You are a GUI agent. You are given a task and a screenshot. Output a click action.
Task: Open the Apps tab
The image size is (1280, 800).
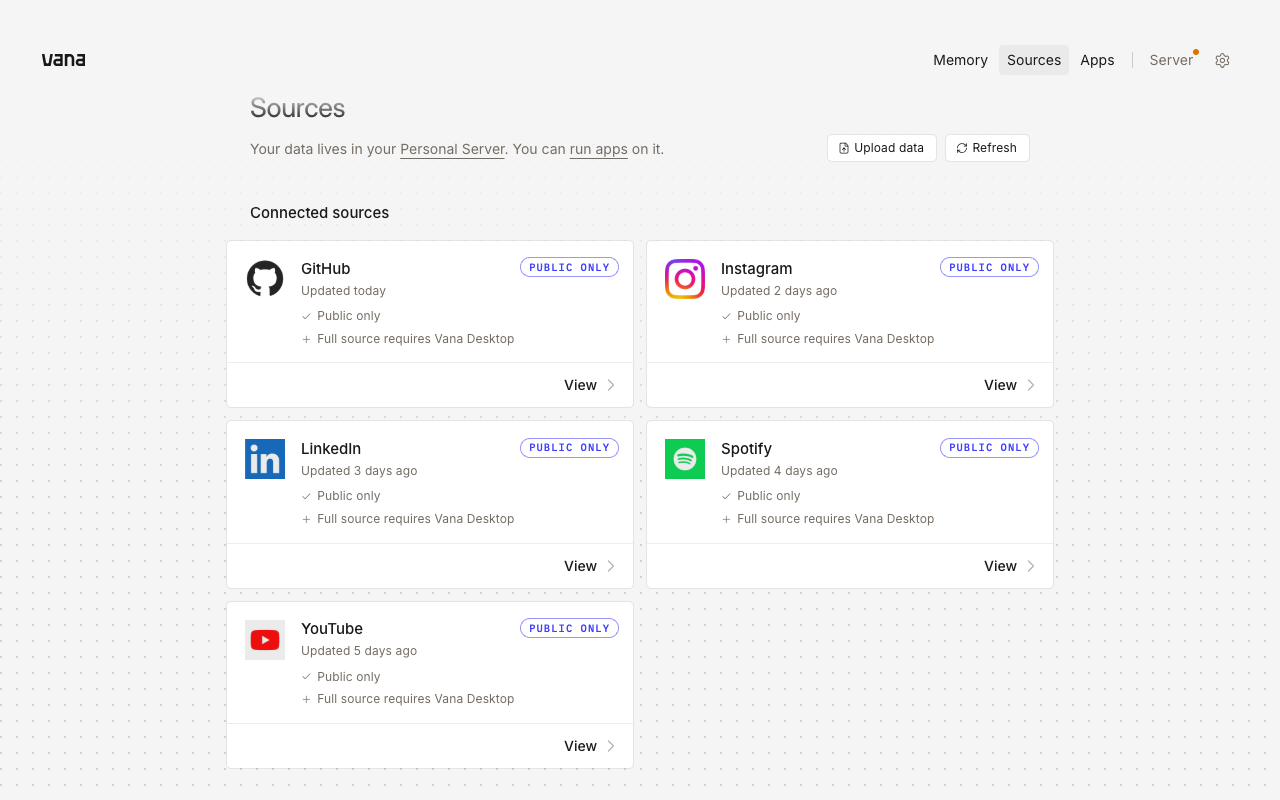click(x=1097, y=60)
